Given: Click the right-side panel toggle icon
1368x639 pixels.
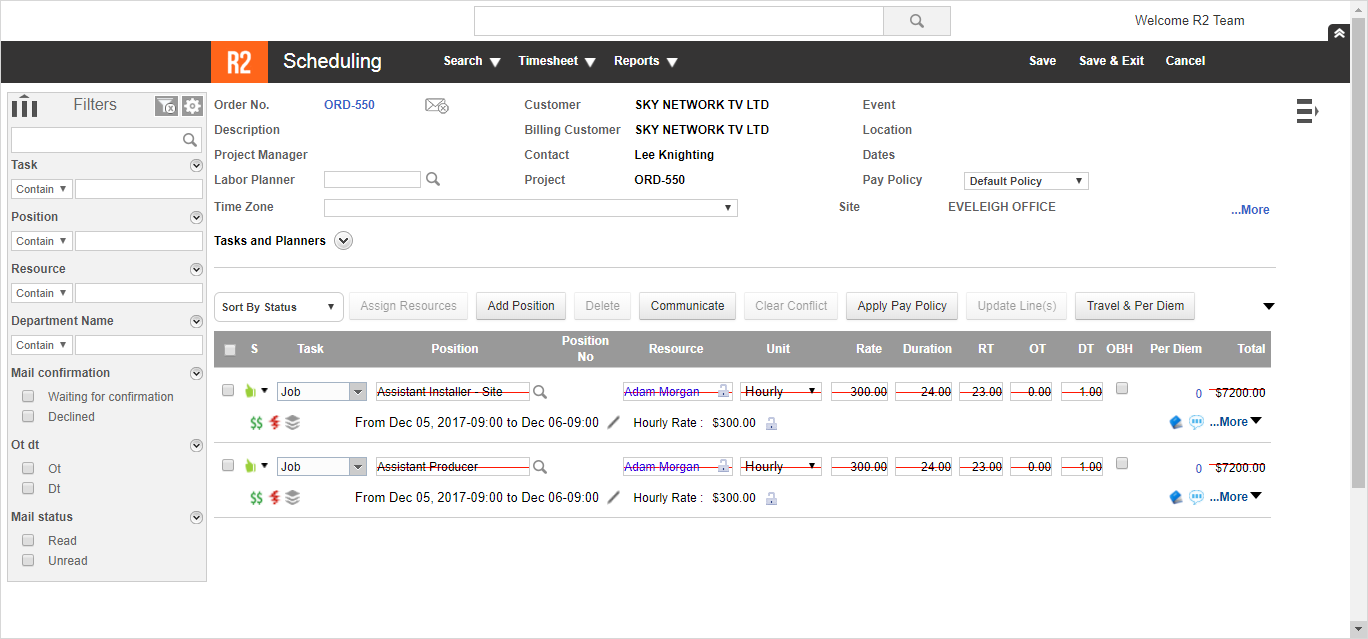Looking at the screenshot, I should point(1307,111).
